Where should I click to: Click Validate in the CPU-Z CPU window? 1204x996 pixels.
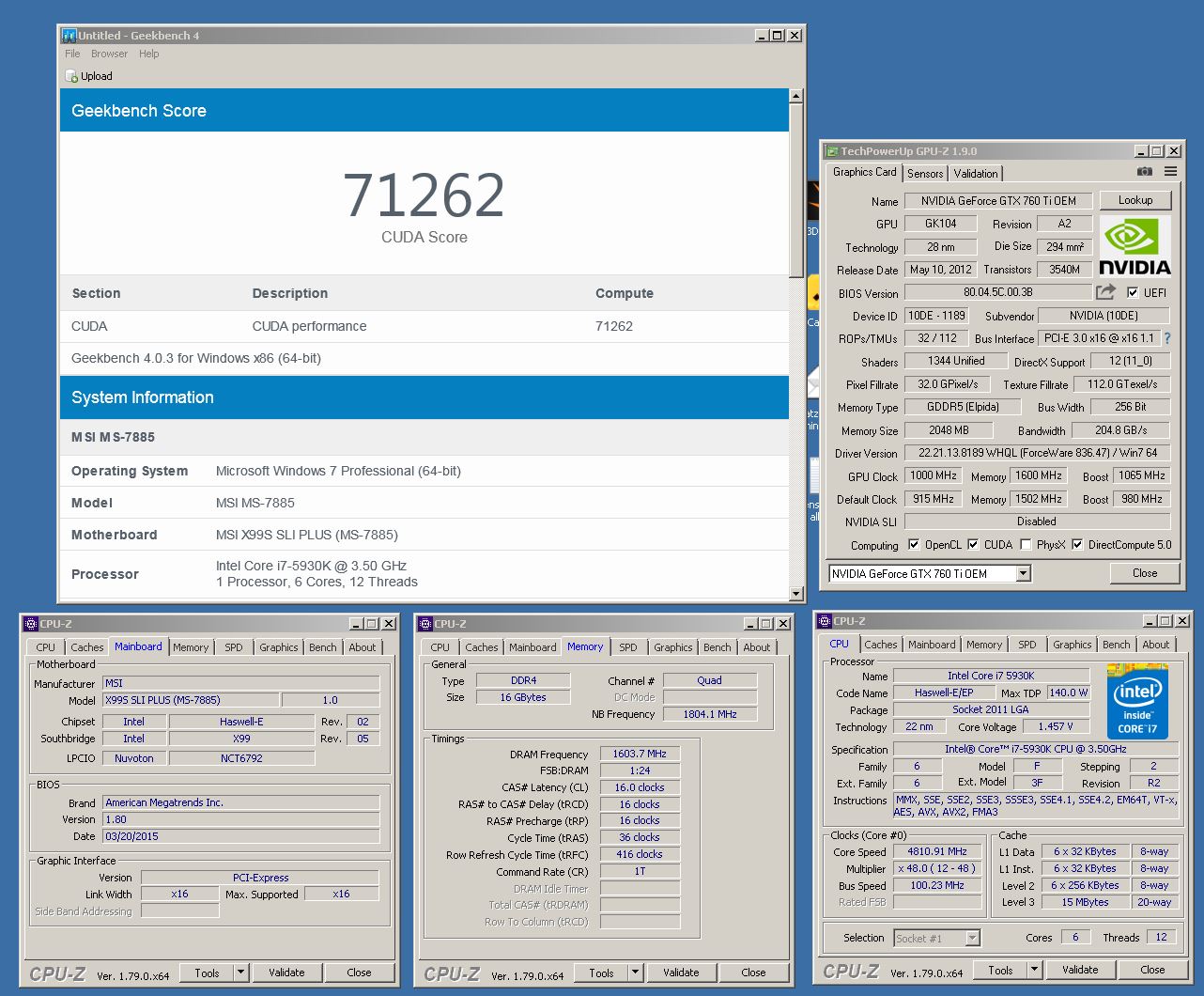point(1080,970)
